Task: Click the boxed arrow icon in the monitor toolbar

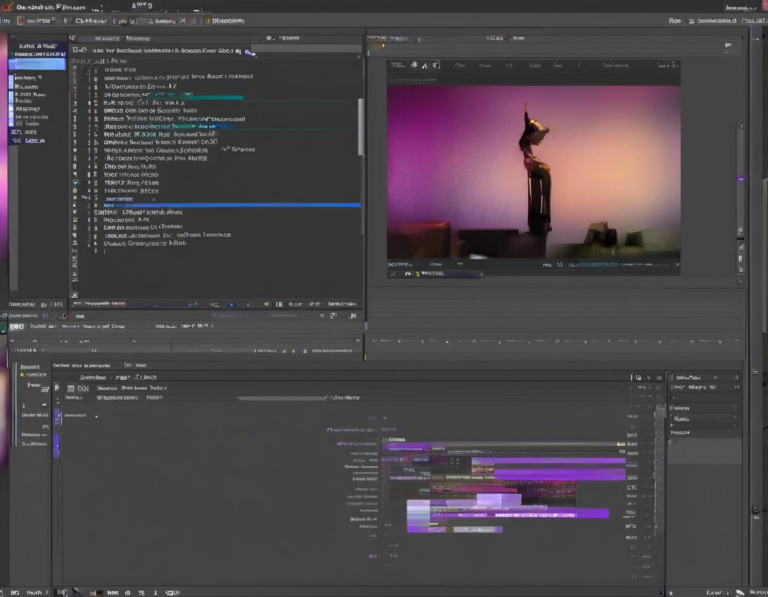Action: tap(435, 65)
